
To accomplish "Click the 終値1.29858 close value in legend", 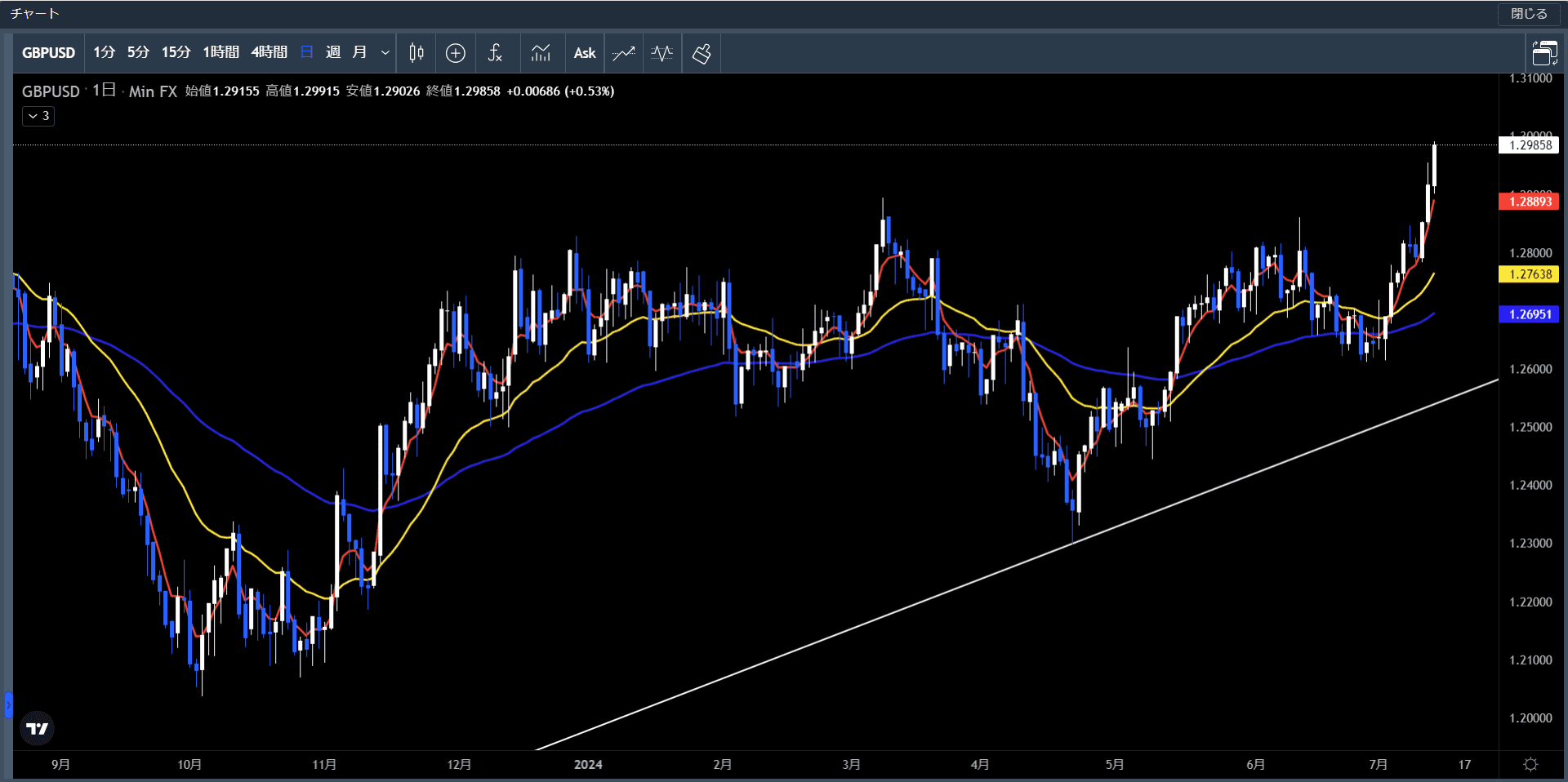I will tap(463, 91).
